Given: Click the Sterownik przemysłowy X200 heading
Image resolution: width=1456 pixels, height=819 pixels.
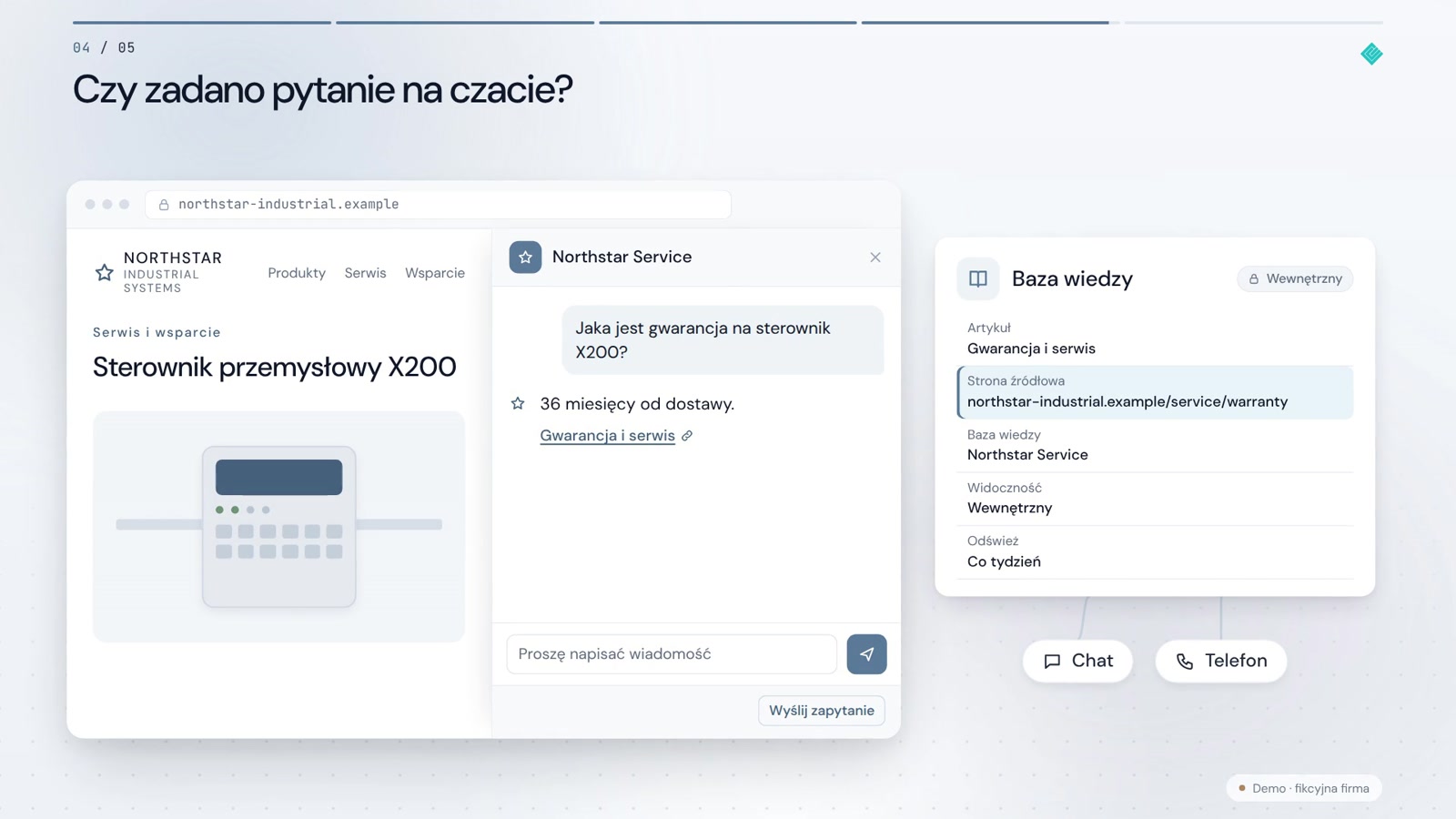Looking at the screenshot, I should point(274,367).
